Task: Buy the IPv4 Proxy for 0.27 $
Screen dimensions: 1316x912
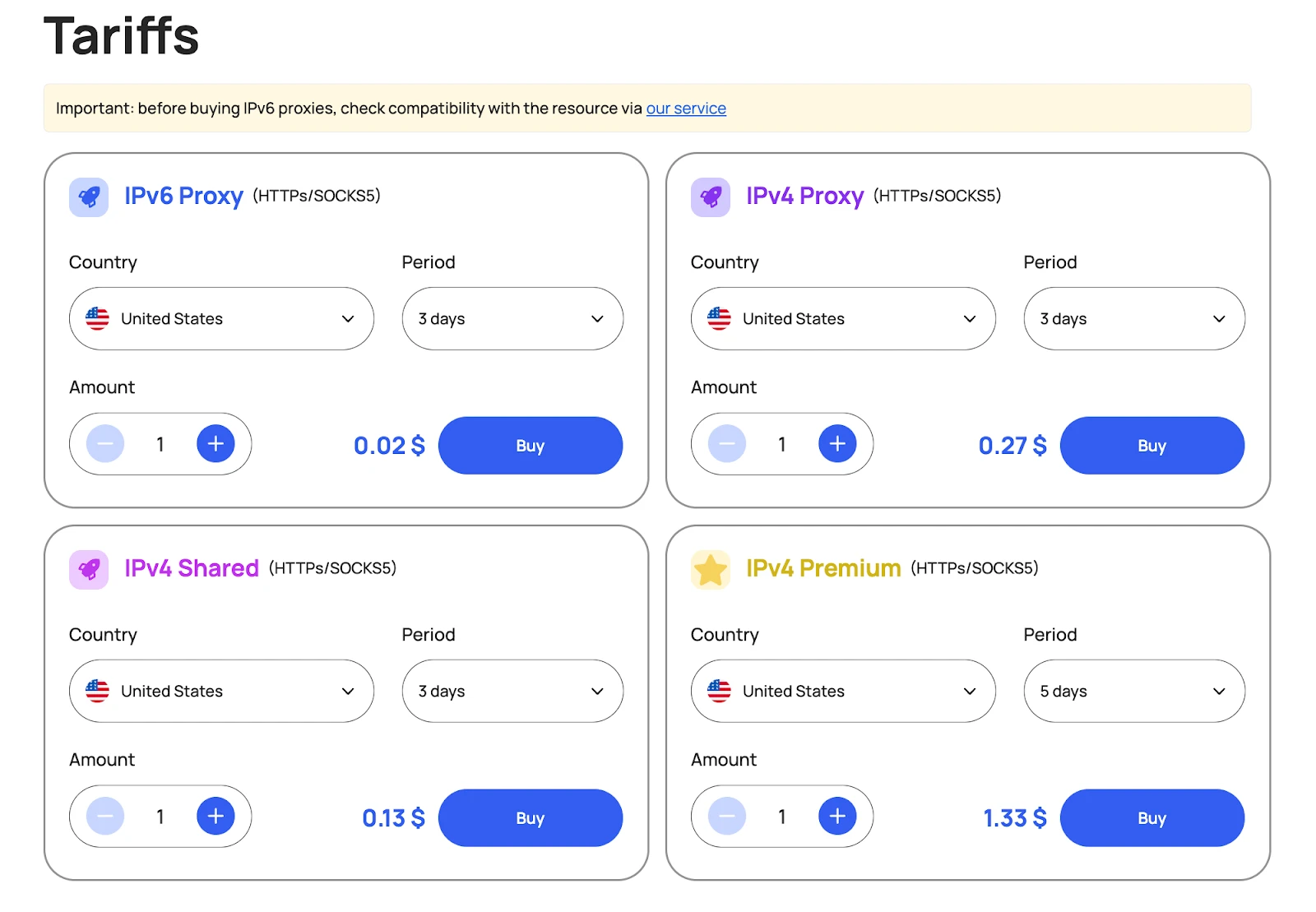Action: (x=1151, y=446)
